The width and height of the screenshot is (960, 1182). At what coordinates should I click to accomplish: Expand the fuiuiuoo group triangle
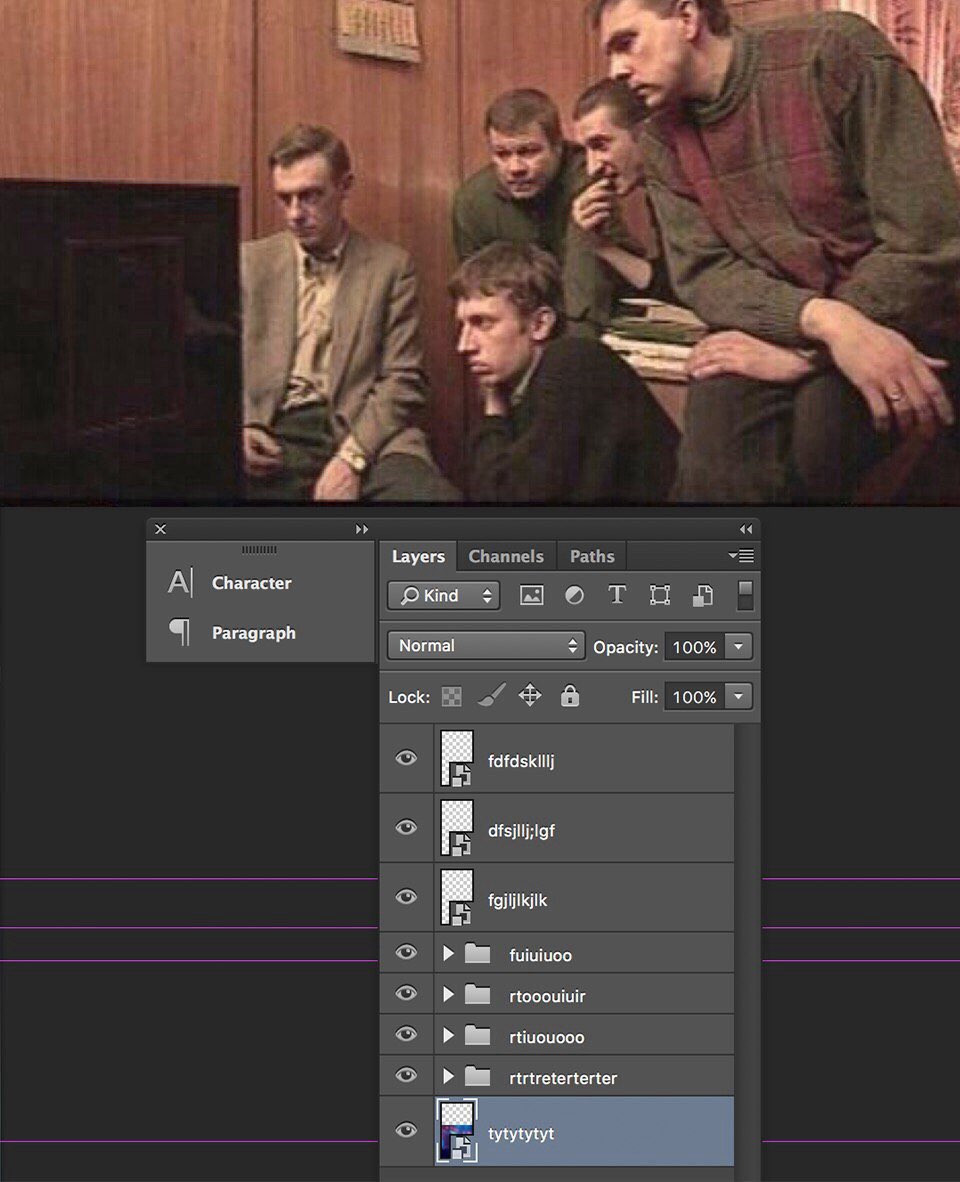[x=448, y=954]
